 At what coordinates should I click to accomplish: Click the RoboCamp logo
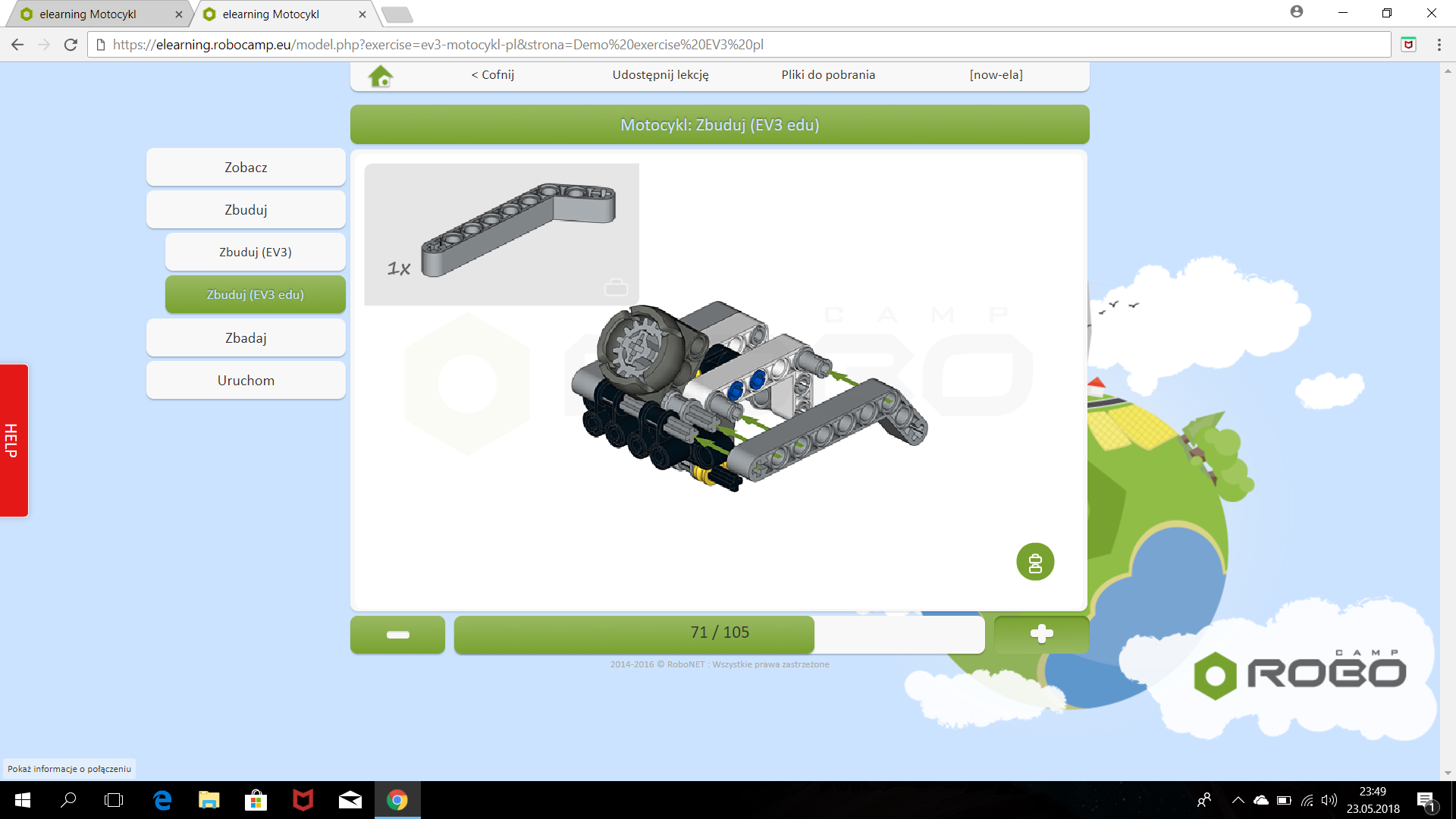pyautogui.click(x=1299, y=673)
